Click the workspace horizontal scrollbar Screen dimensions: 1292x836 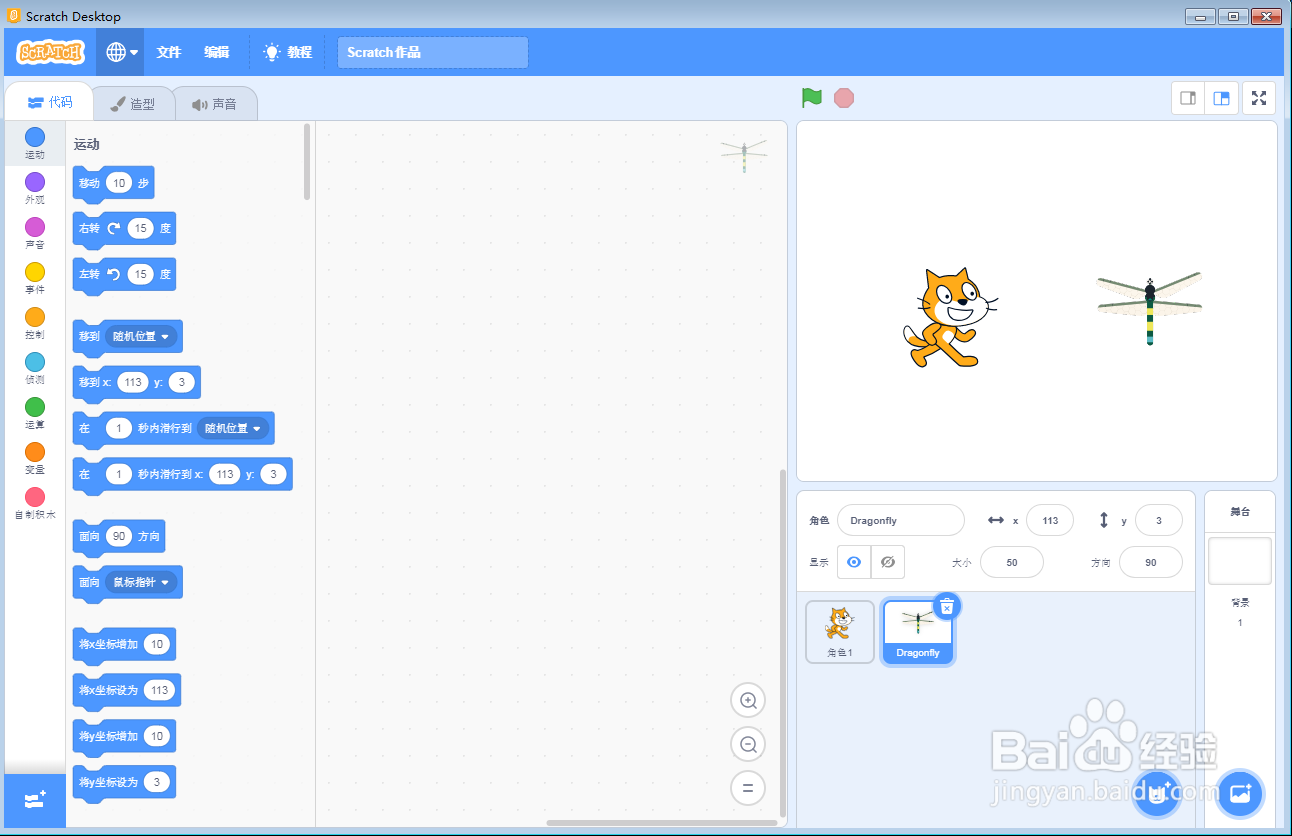(661, 823)
